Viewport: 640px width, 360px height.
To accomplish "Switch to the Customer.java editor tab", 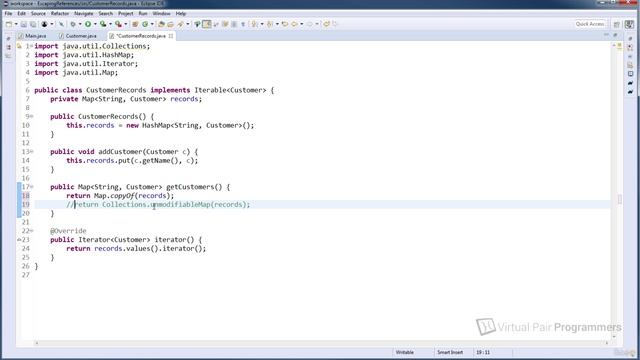I will pyautogui.click(x=78, y=36).
